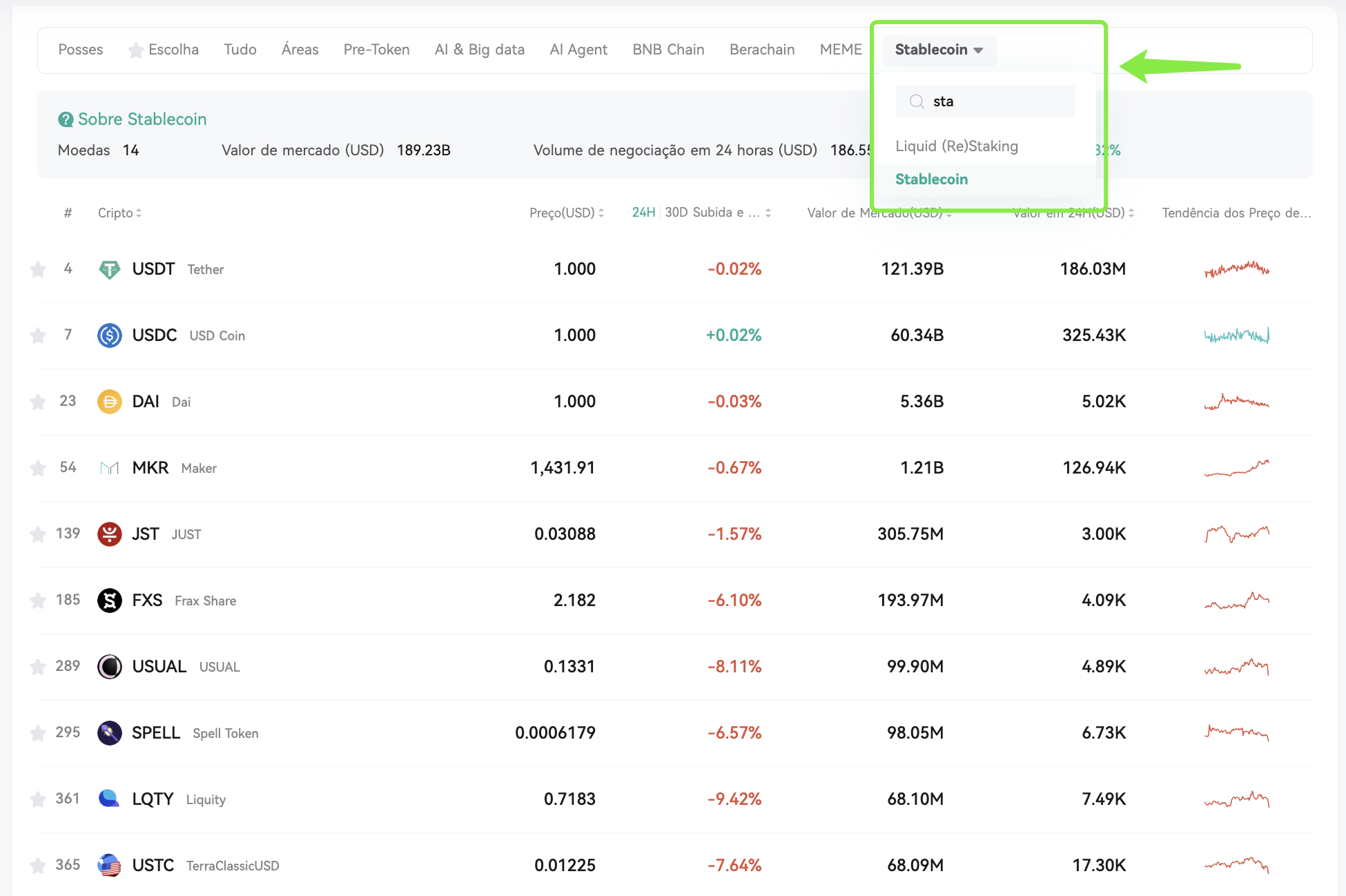Star the MKR row

point(38,468)
